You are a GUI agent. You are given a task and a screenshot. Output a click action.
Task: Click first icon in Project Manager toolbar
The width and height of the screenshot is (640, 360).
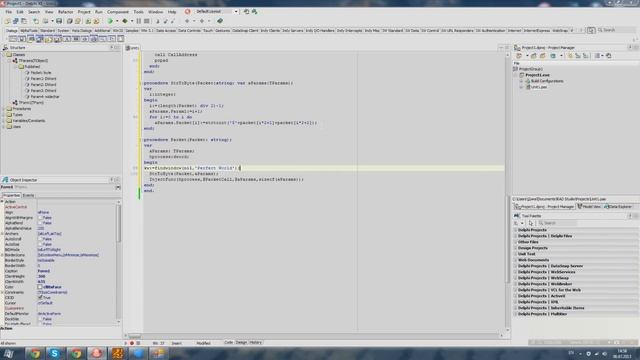[519, 56]
